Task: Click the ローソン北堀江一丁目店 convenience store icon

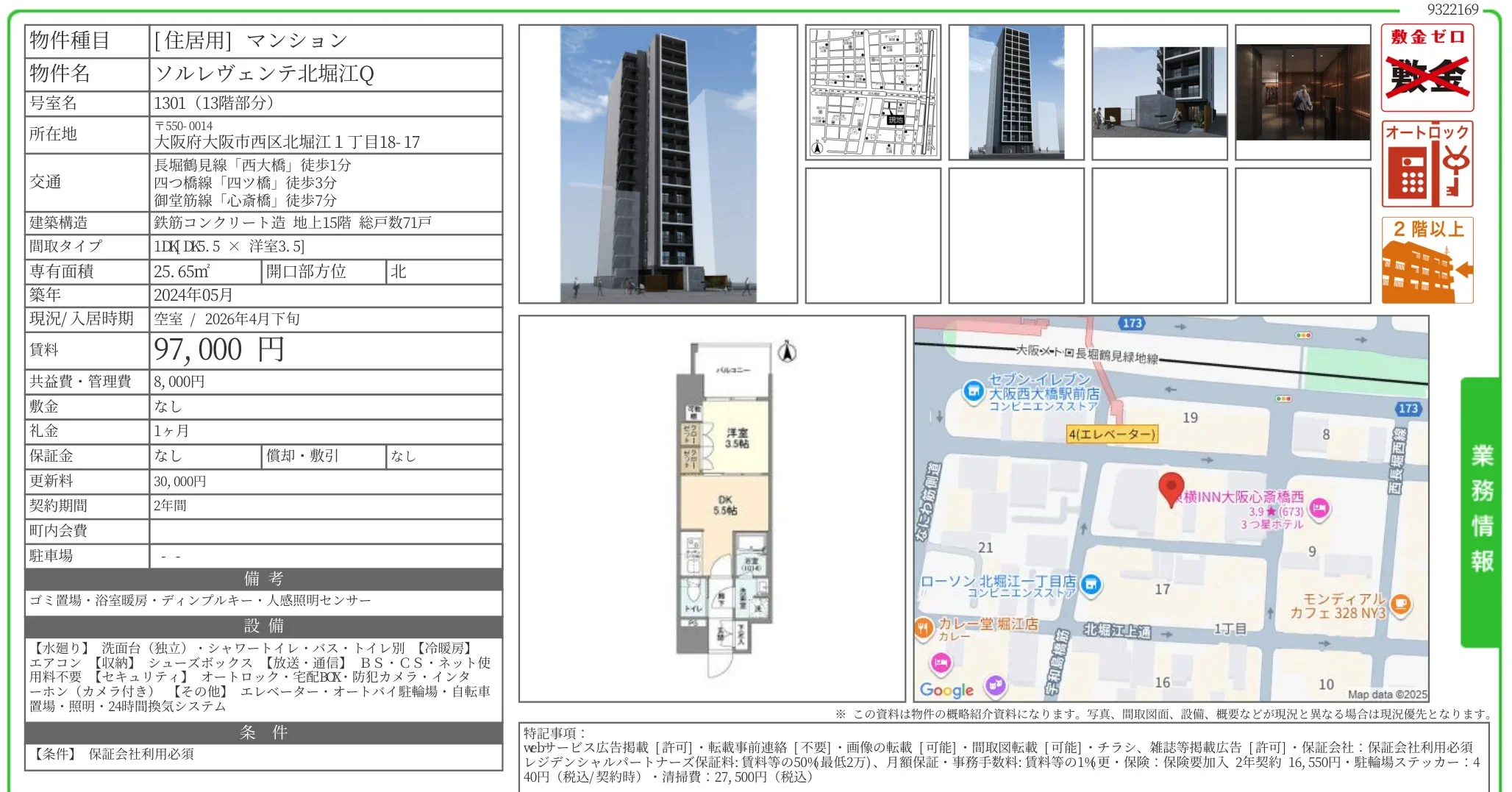Action: point(1091,585)
